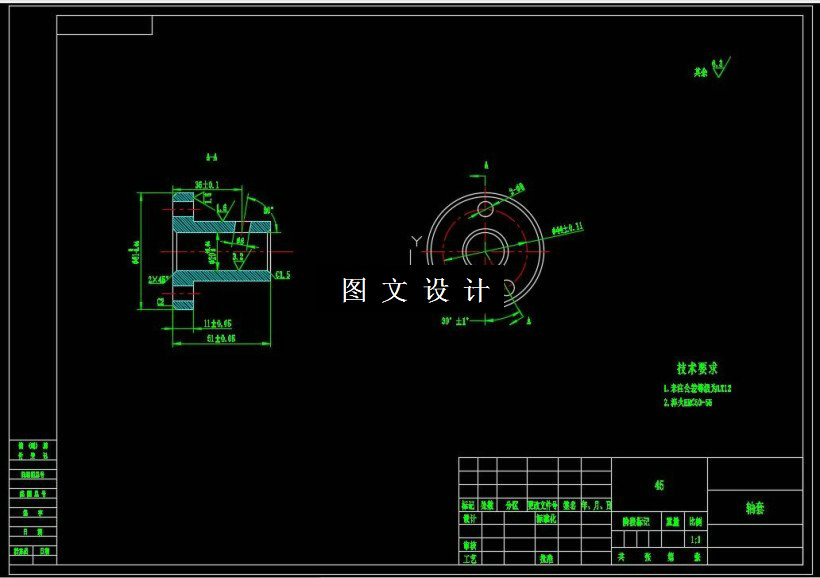820x578 pixels.
Task: Click the scale value '1:1' cell
Action: (696, 539)
